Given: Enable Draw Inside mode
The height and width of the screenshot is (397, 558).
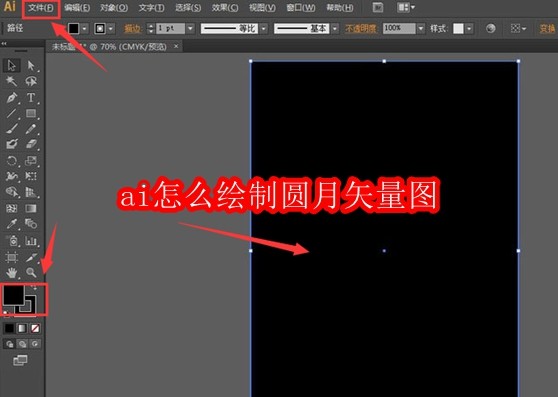Looking at the screenshot, I should pos(35,344).
